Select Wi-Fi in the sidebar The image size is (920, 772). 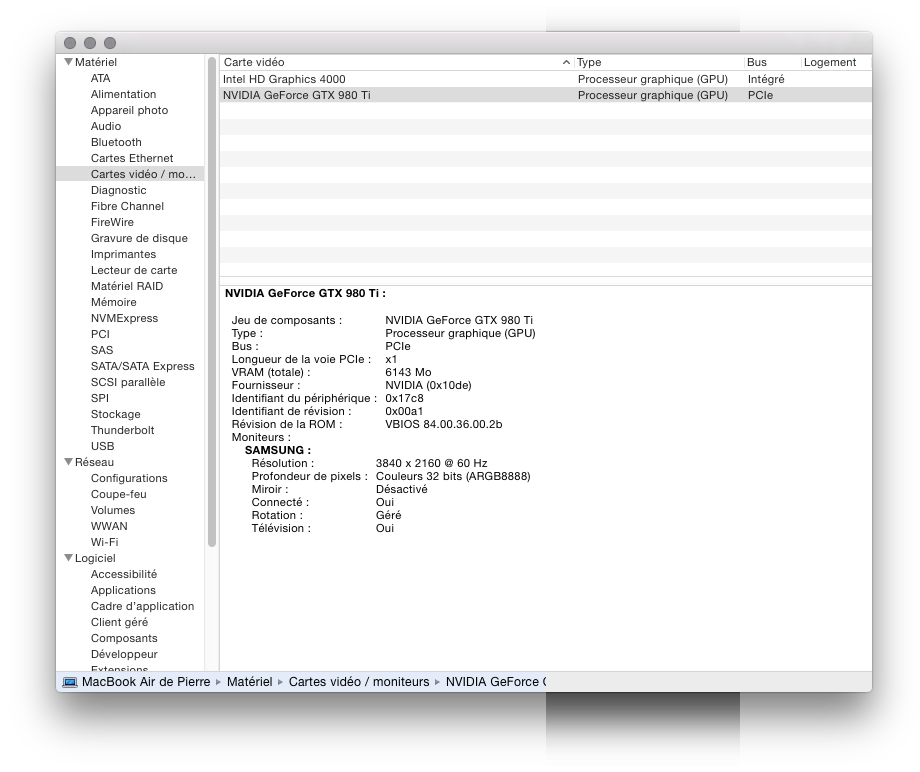104,542
